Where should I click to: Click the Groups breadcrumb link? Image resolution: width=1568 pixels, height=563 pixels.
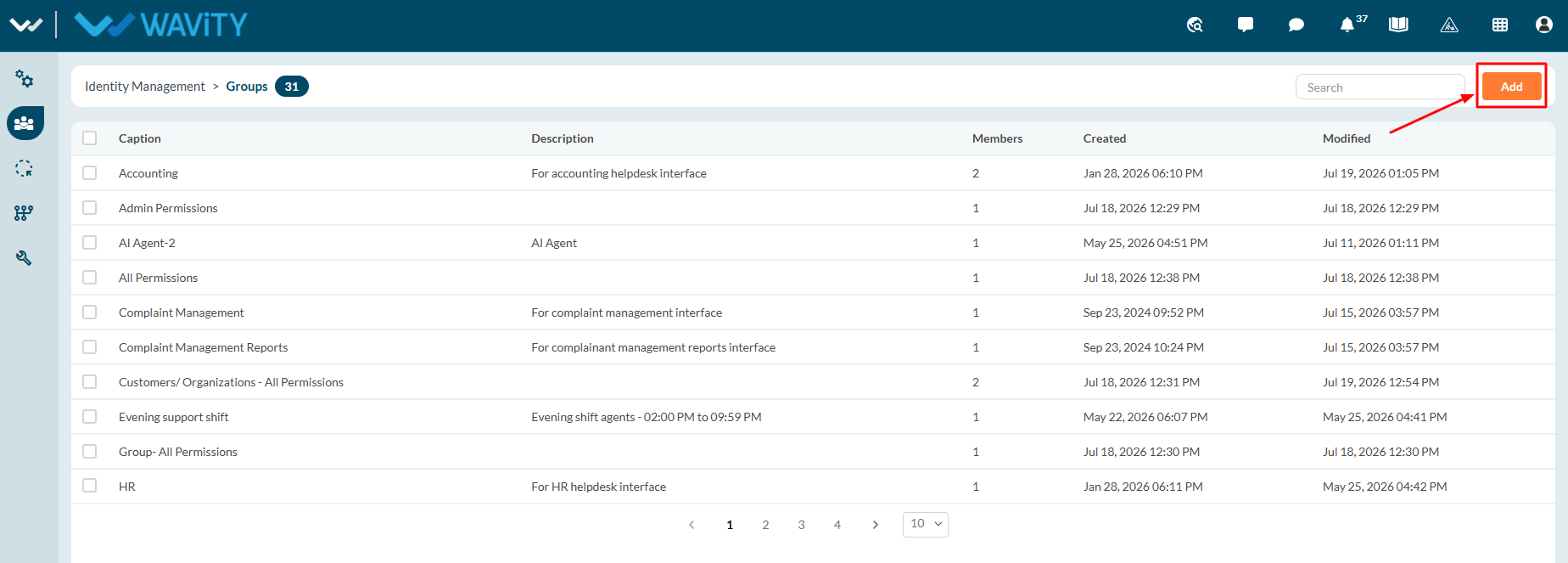click(x=247, y=87)
